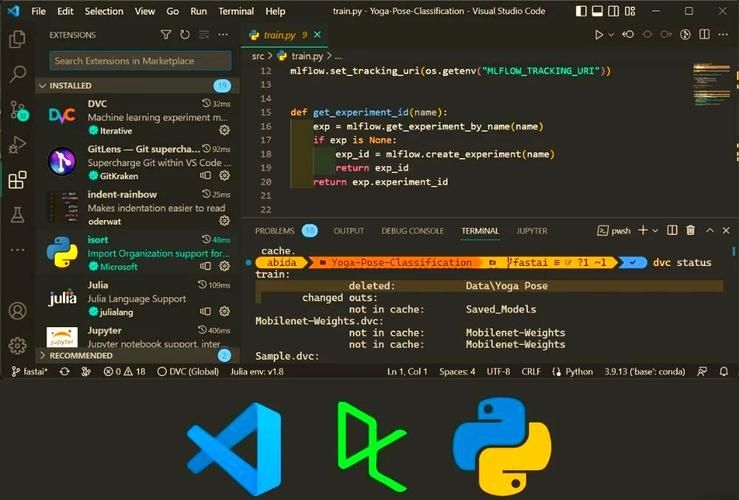This screenshot has height=500, width=739.
Task: Open the Explorer view in activity bar
Action: (17, 39)
